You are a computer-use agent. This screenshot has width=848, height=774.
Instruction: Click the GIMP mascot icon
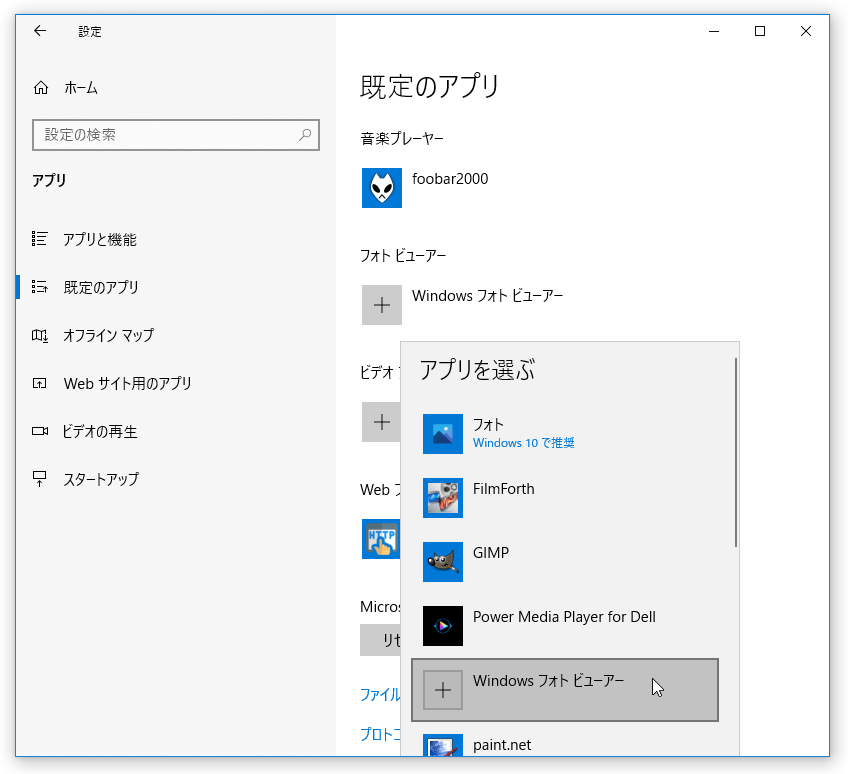coord(443,562)
